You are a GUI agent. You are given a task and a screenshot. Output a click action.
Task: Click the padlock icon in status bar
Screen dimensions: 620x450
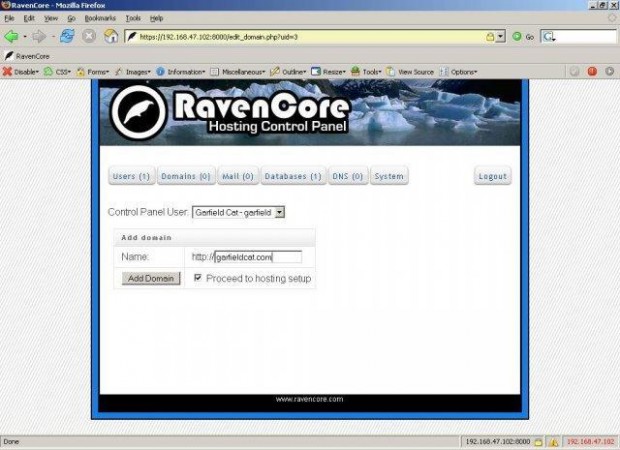[538, 441]
